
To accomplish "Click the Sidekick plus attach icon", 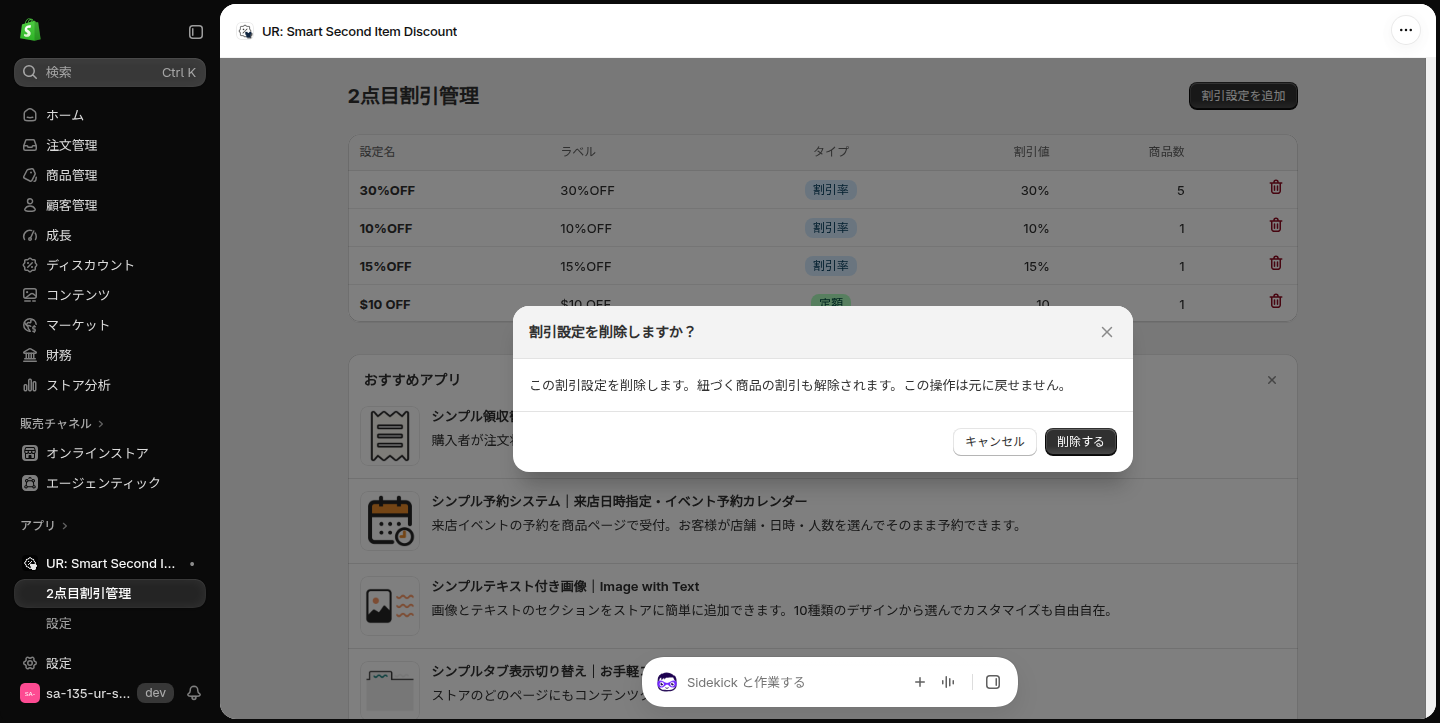I will [x=920, y=682].
